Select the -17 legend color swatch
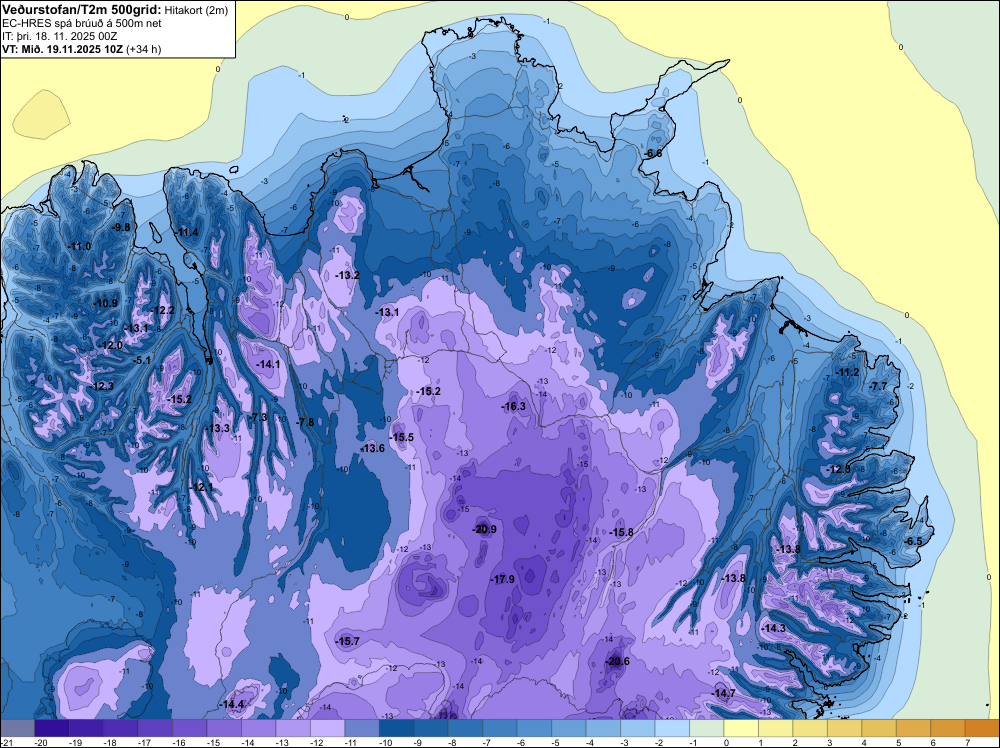 point(155,728)
